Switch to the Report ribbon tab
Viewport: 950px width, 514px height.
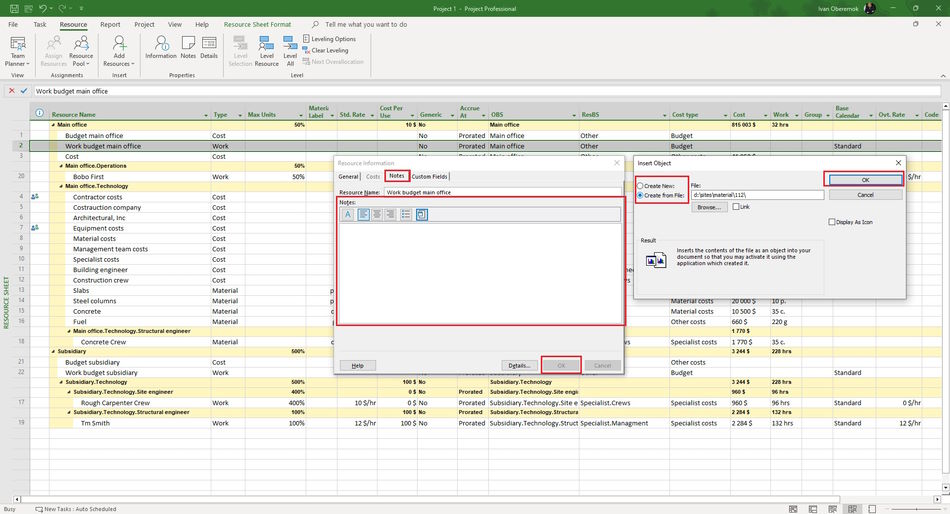[110, 24]
